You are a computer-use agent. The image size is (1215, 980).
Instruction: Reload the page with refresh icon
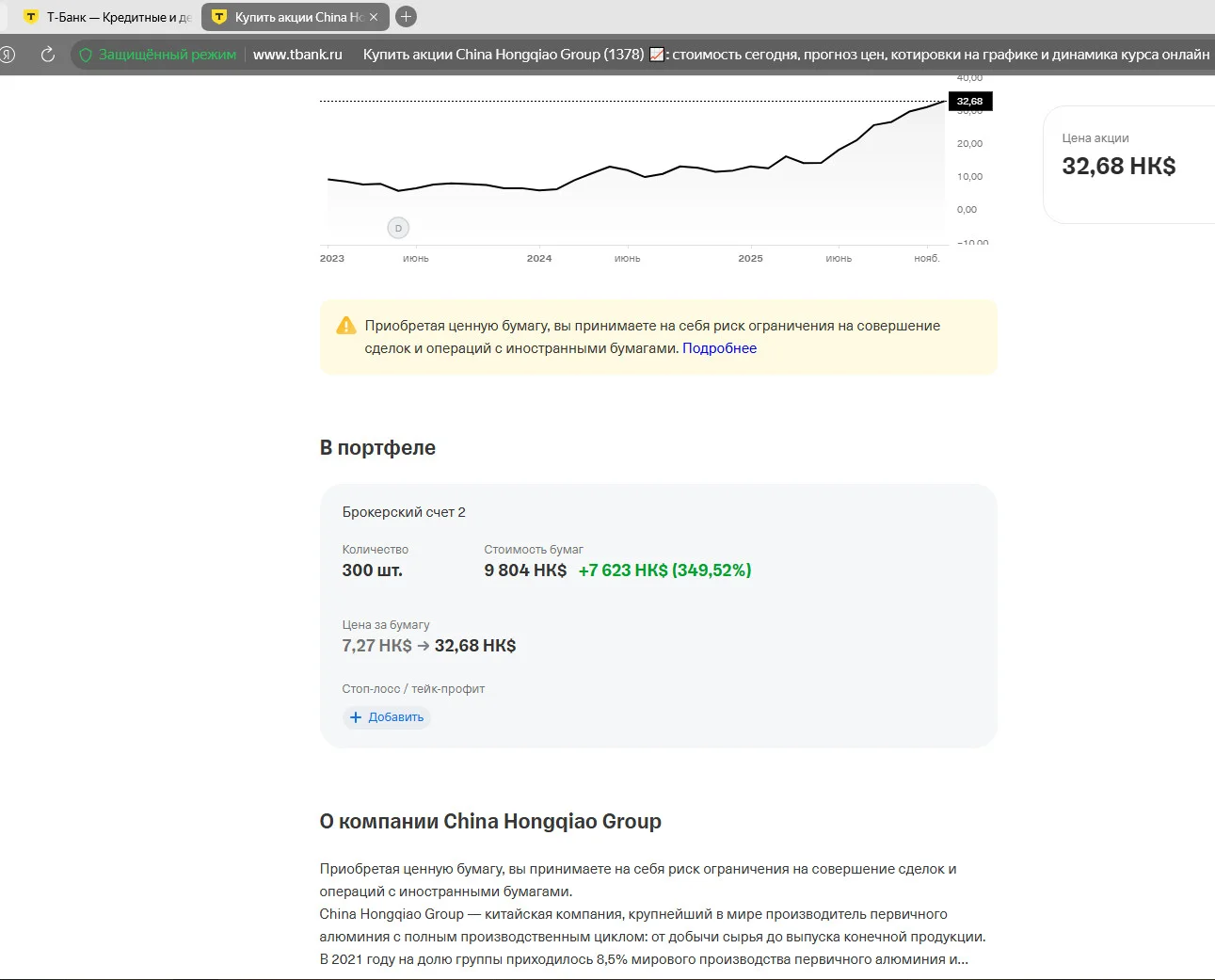[48, 55]
